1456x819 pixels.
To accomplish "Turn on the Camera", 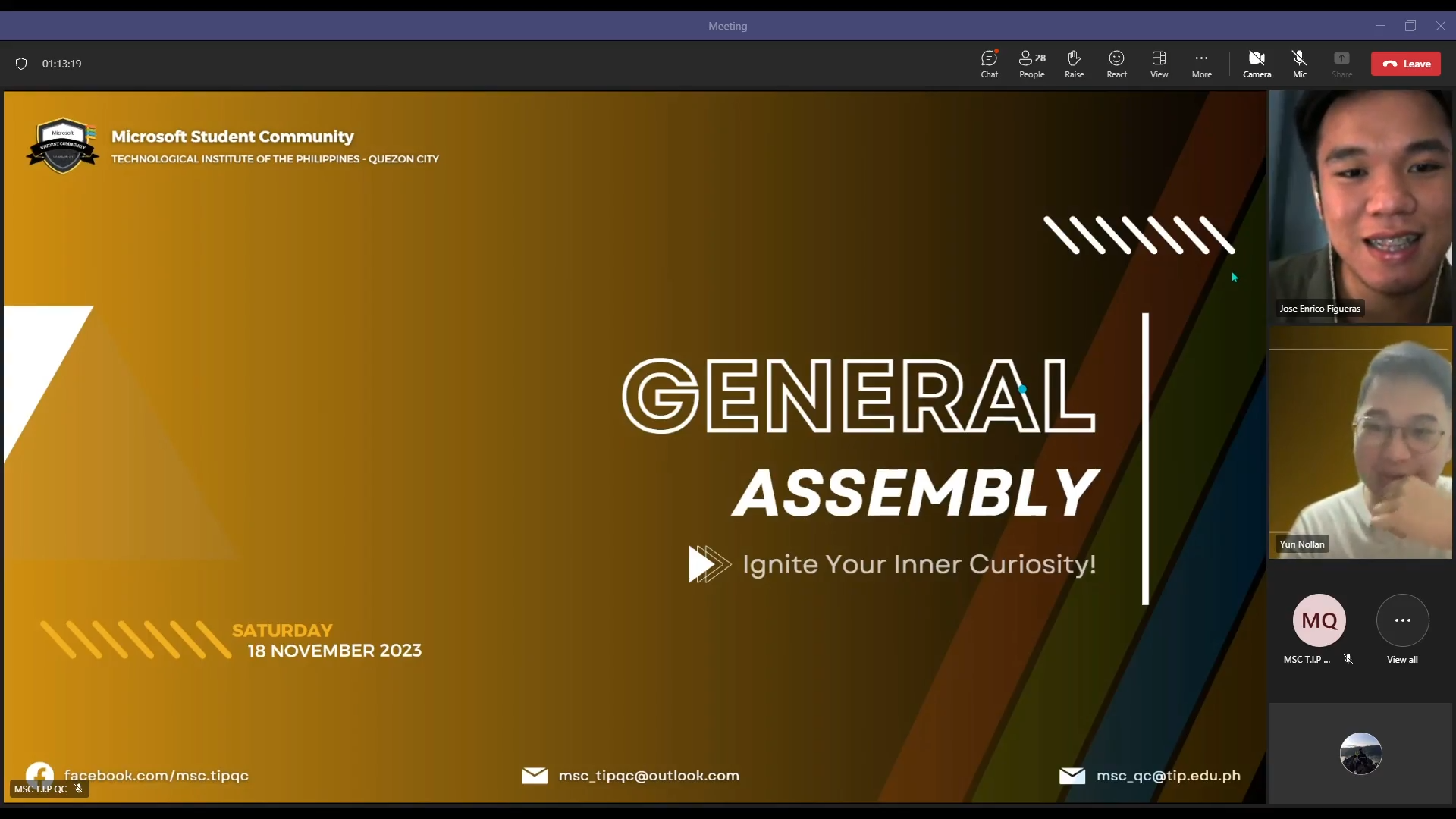I will point(1257,64).
